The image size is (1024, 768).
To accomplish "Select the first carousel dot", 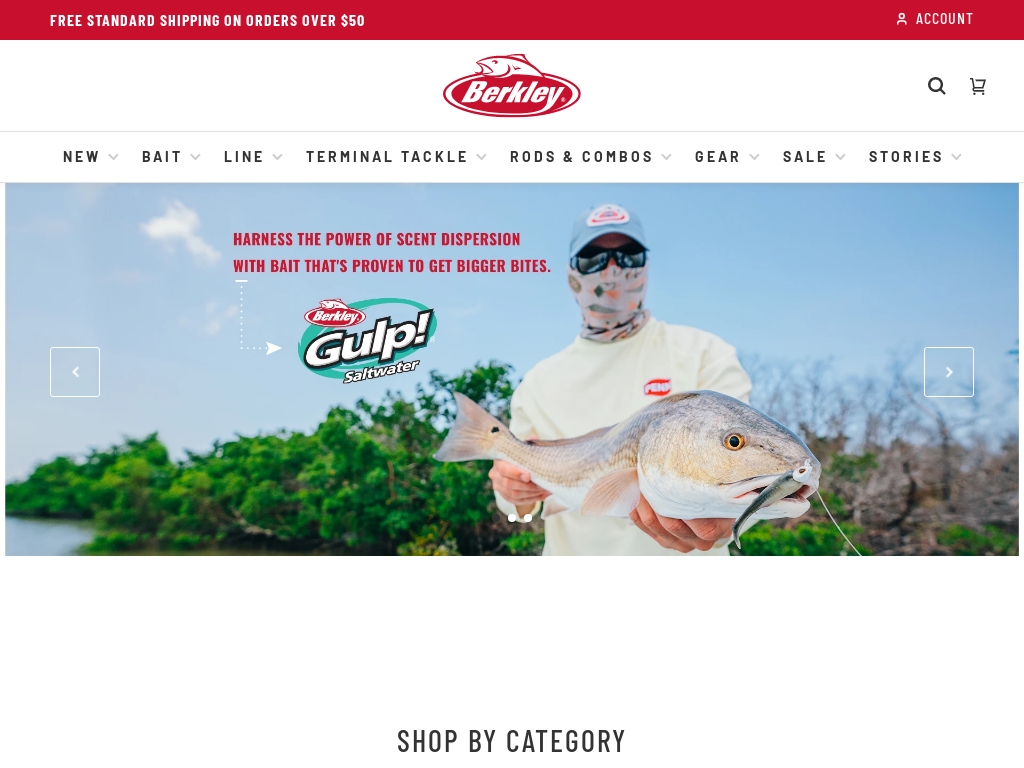I will [512, 518].
